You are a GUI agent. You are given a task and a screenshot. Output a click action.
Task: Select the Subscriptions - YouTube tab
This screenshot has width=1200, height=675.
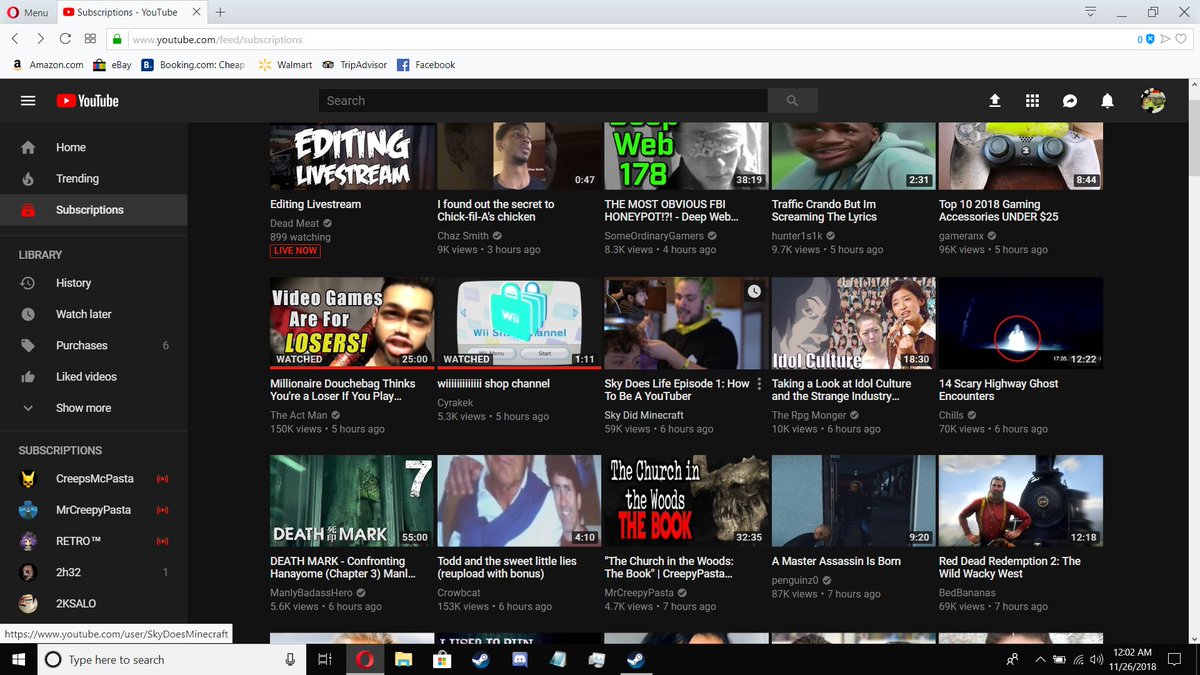coord(130,12)
